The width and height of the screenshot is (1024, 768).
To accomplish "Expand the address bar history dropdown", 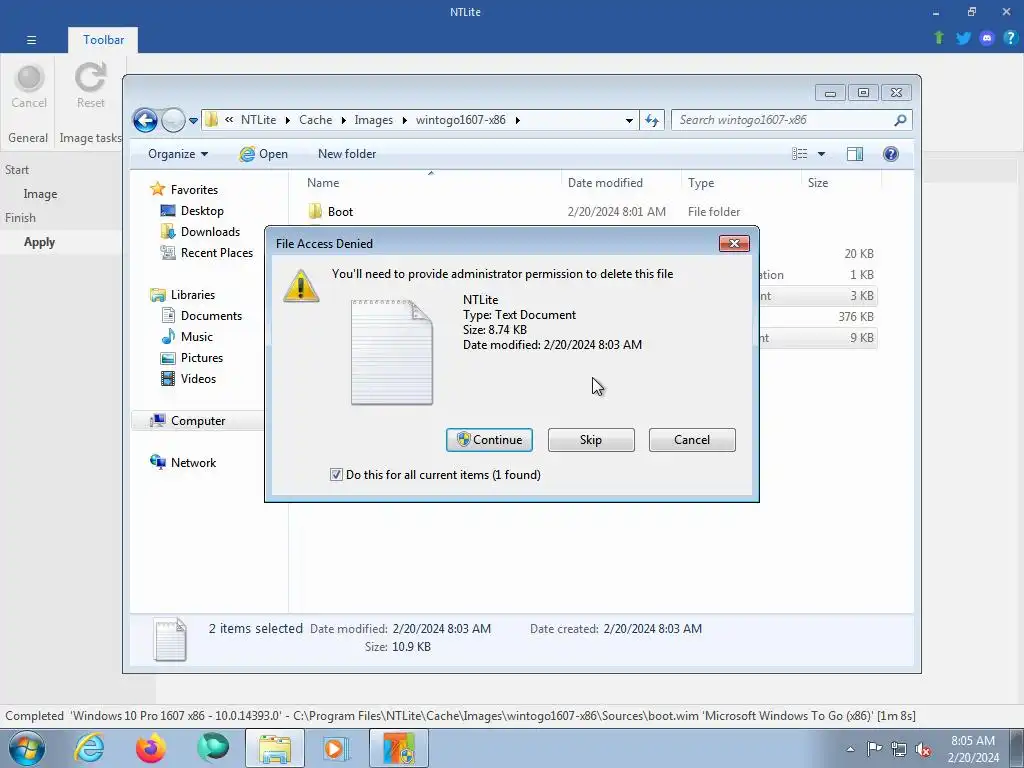I will pyautogui.click(x=629, y=120).
